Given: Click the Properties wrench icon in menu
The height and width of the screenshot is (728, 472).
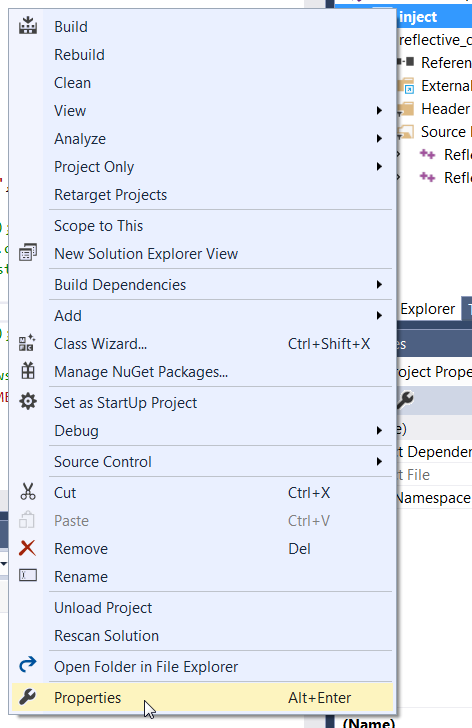Looking at the screenshot, I should point(27,697).
